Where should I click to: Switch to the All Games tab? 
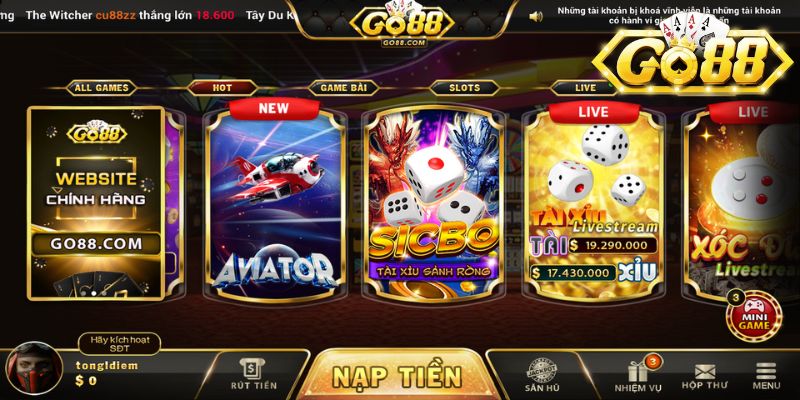[x=102, y=88]
